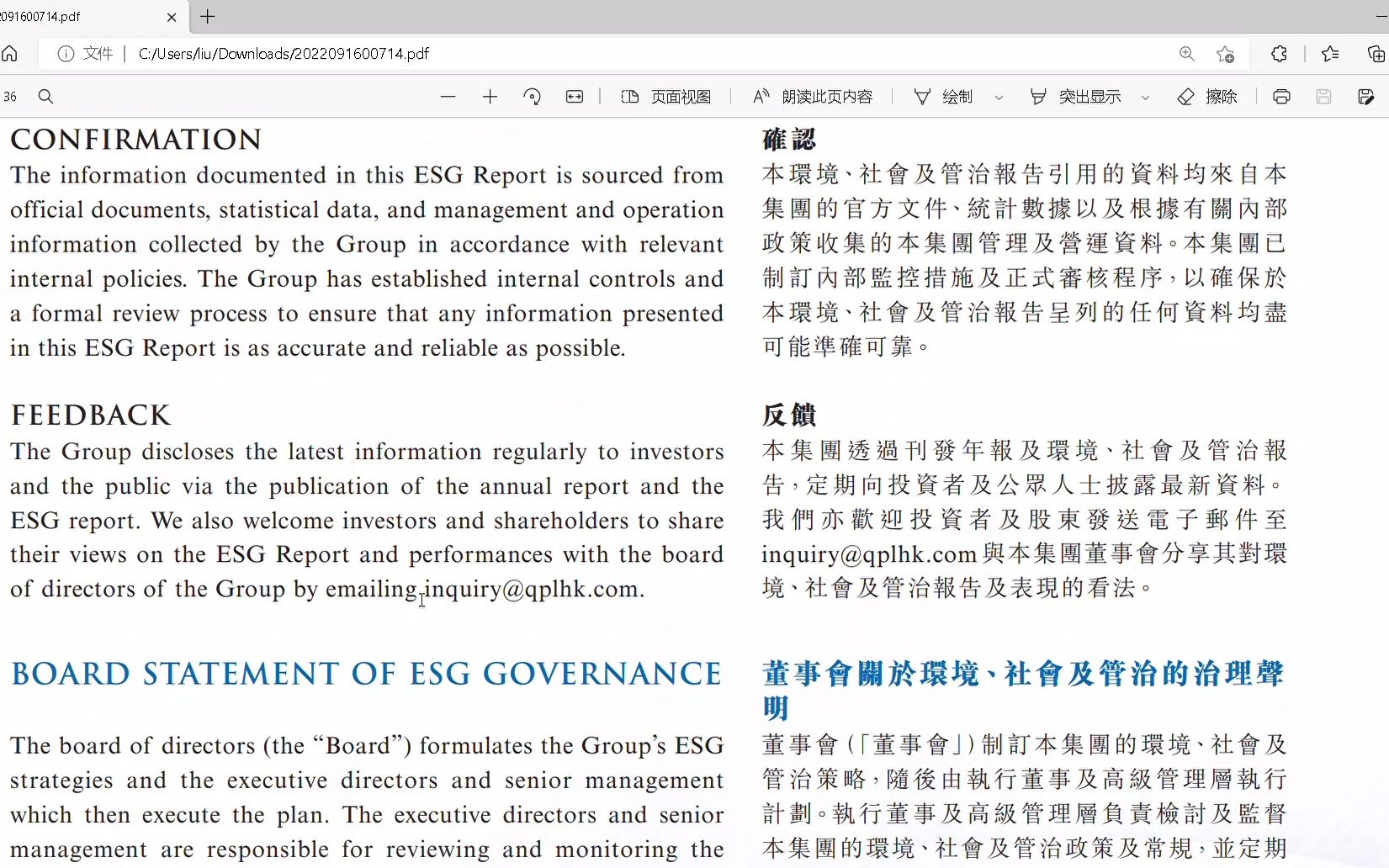Select the 绘制 draw tool
This screenshot has width=1389, height=868.
pyautogui.click(x=944, y=97)
